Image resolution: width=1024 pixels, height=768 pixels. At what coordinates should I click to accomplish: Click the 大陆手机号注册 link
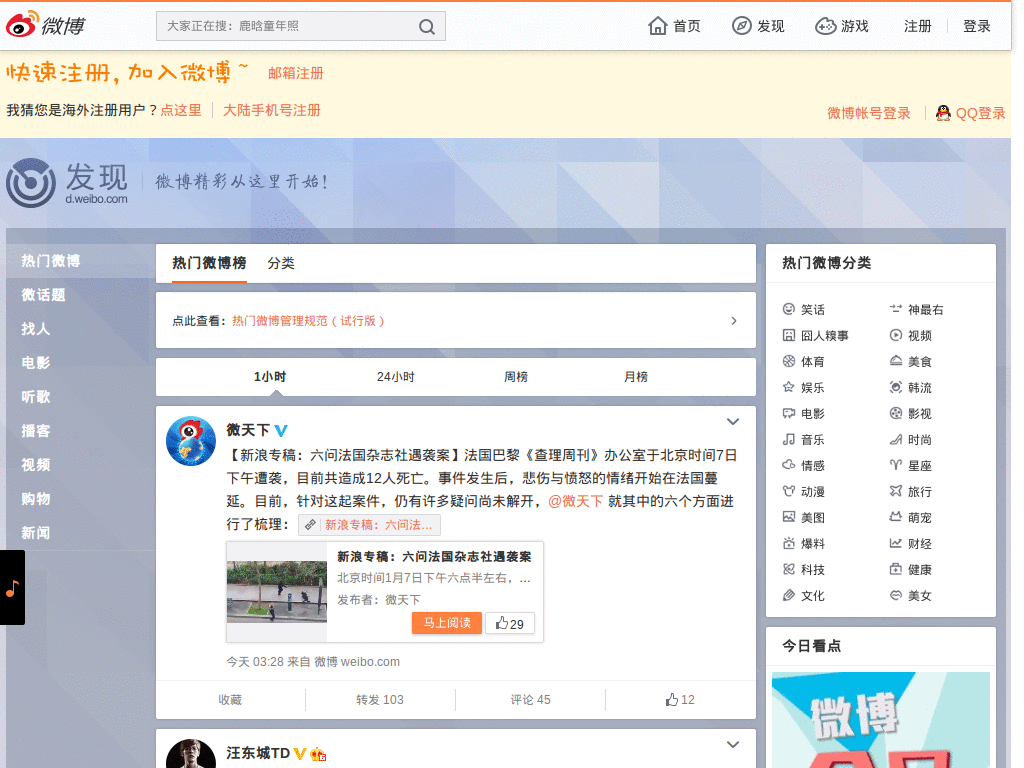point(272,110)
